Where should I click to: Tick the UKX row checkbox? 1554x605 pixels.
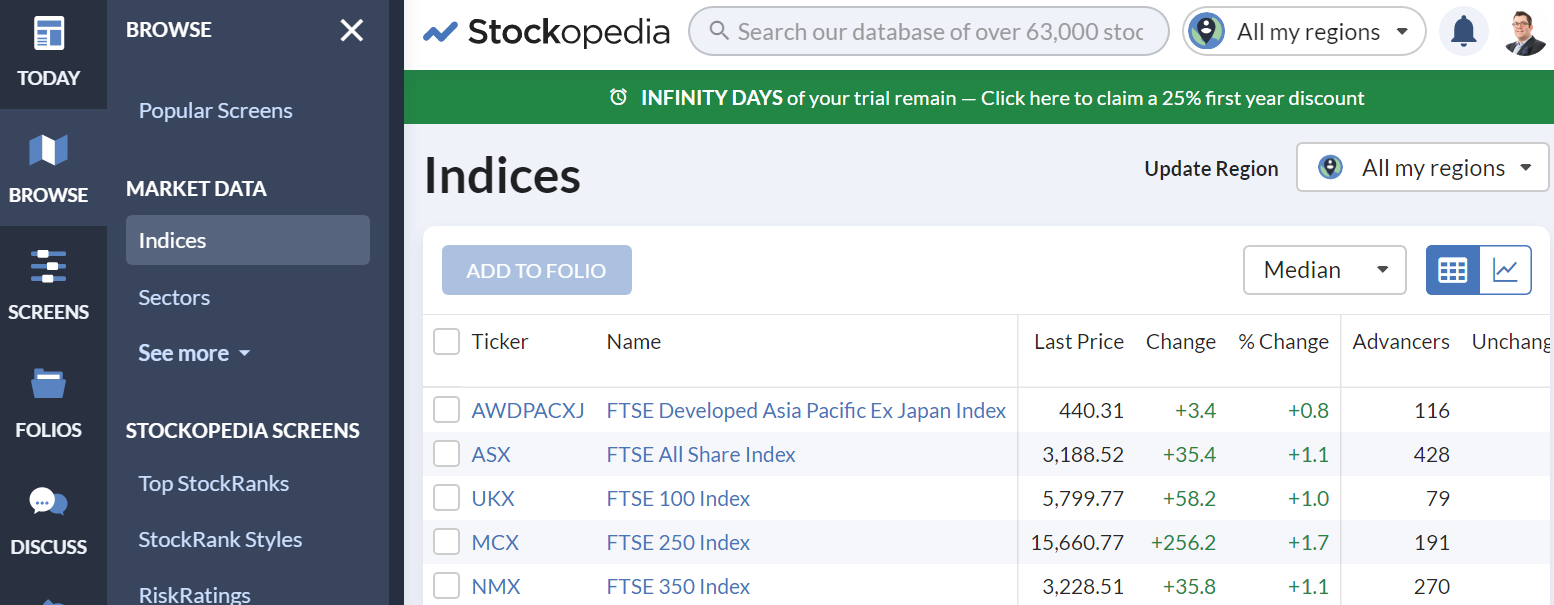(446, 498)
